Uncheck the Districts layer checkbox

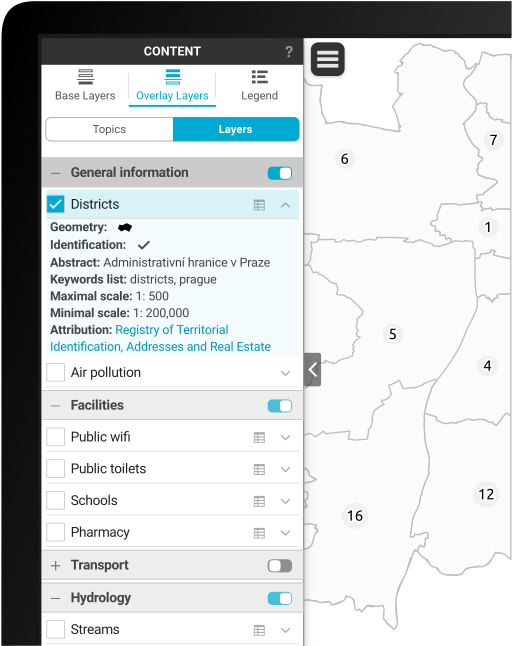point(56,204)
